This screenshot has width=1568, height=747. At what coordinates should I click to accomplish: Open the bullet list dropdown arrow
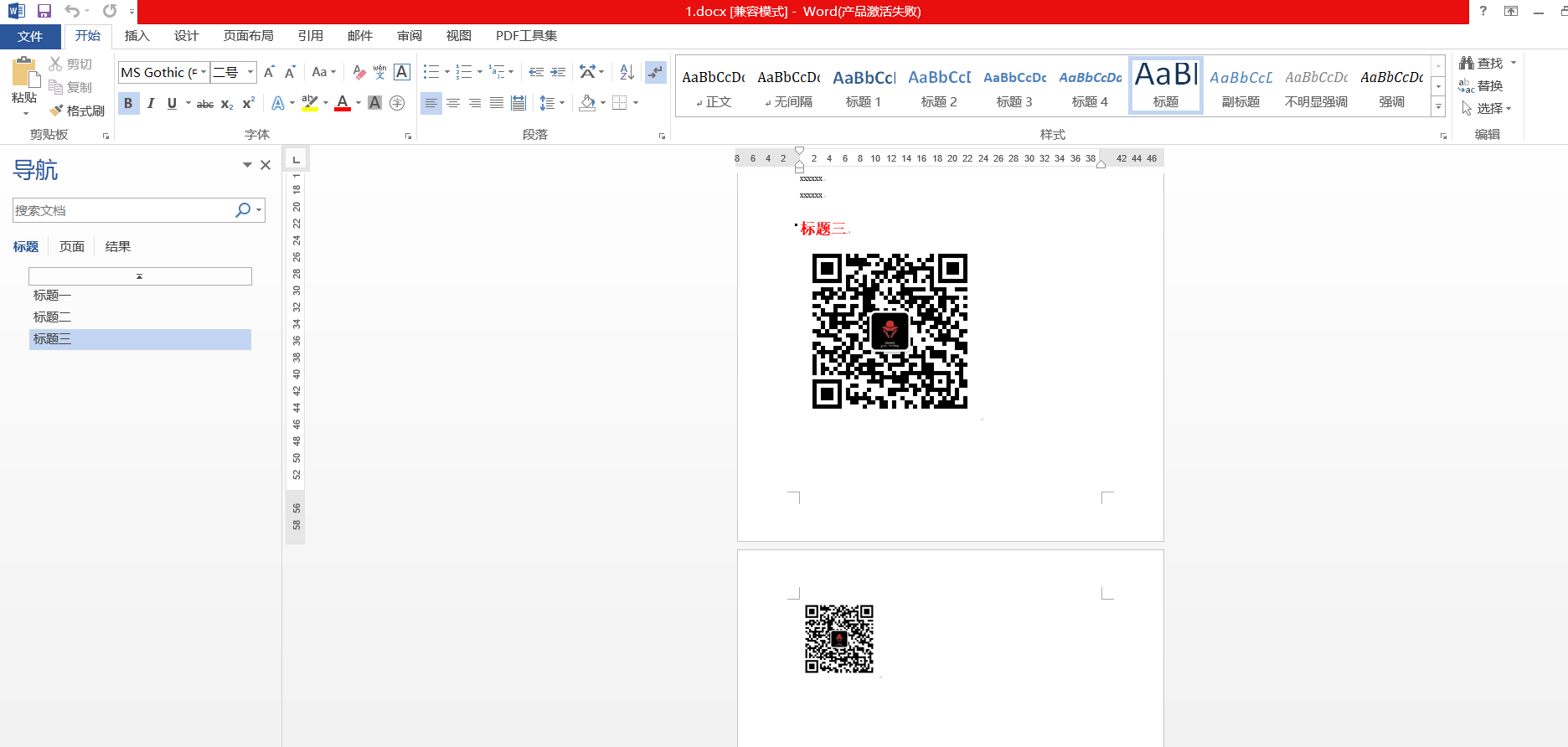point(446,72)
